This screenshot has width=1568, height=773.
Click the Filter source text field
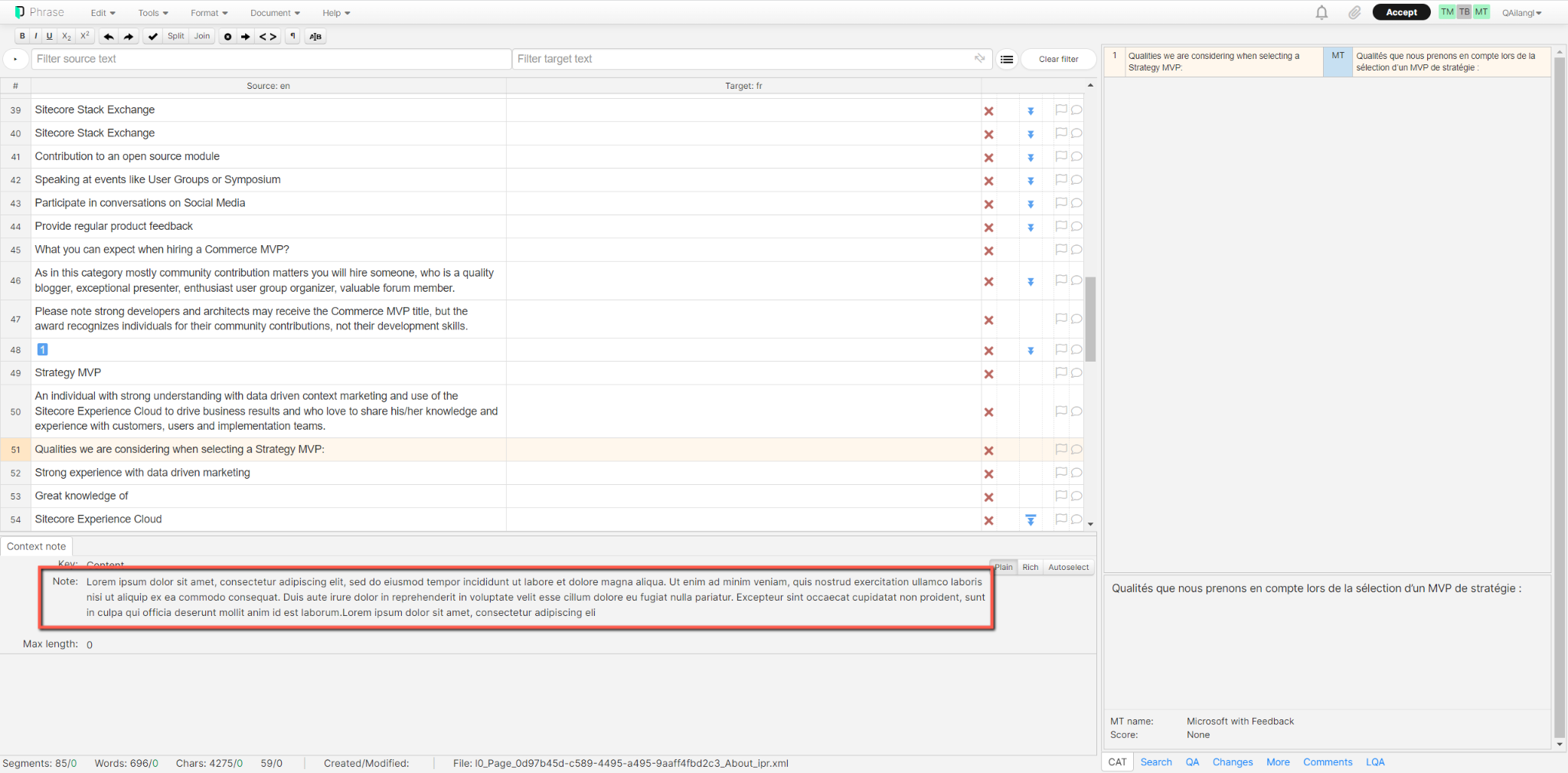pos(271,59)
